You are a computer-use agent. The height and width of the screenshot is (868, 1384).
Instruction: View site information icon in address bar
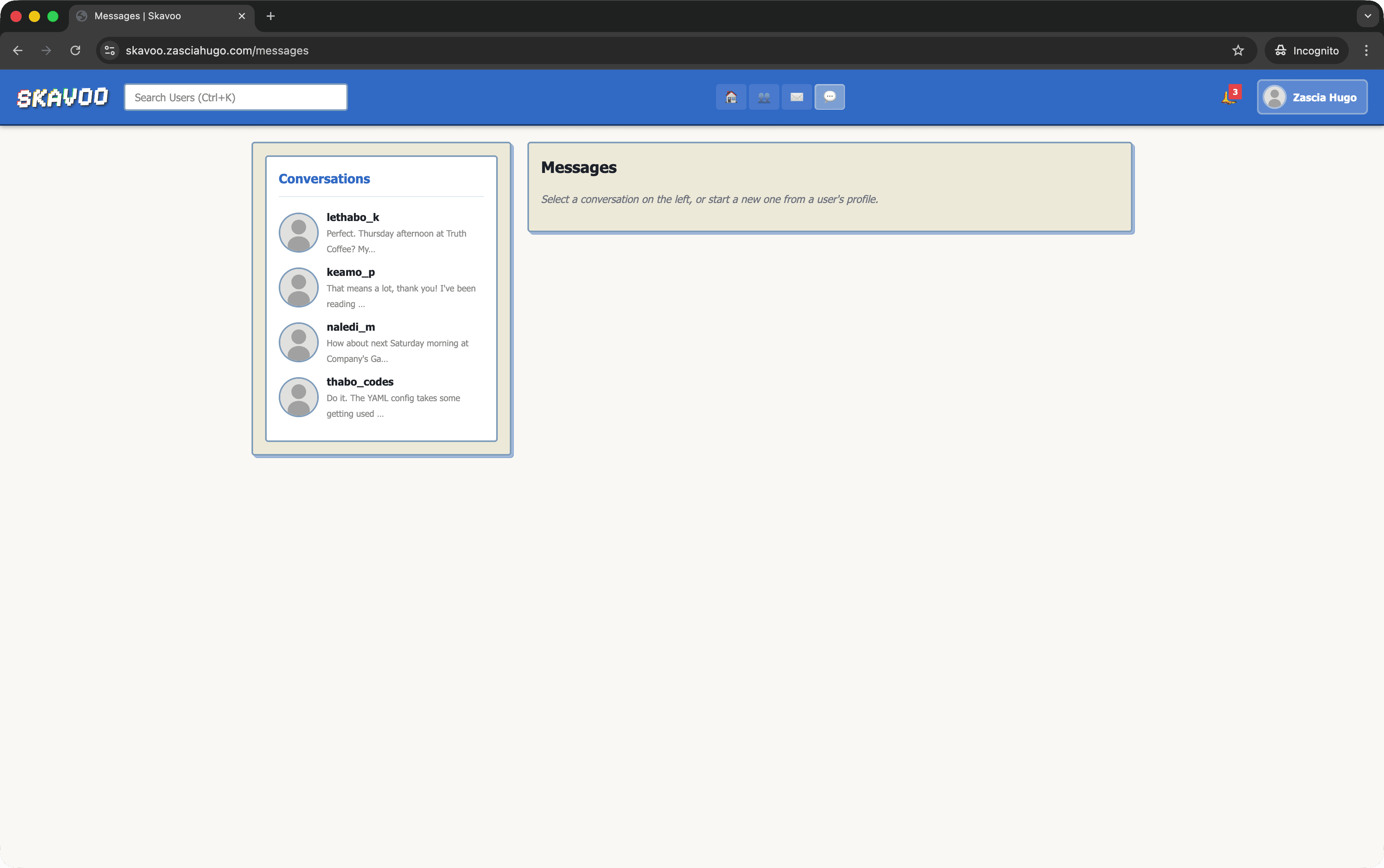[x=110, y=50]
